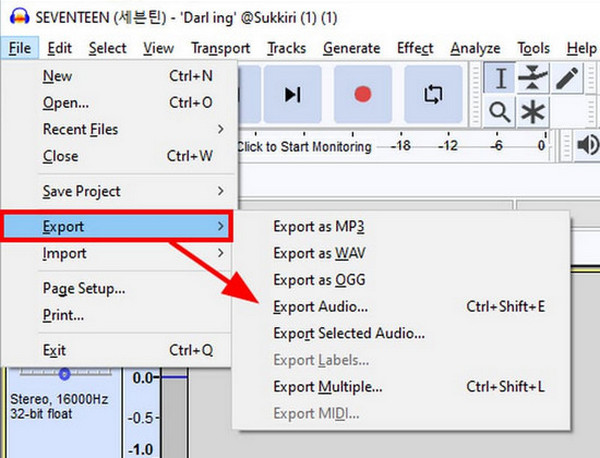
Task: Click the playback speaker meter icon
Action: tap(587, 146)
